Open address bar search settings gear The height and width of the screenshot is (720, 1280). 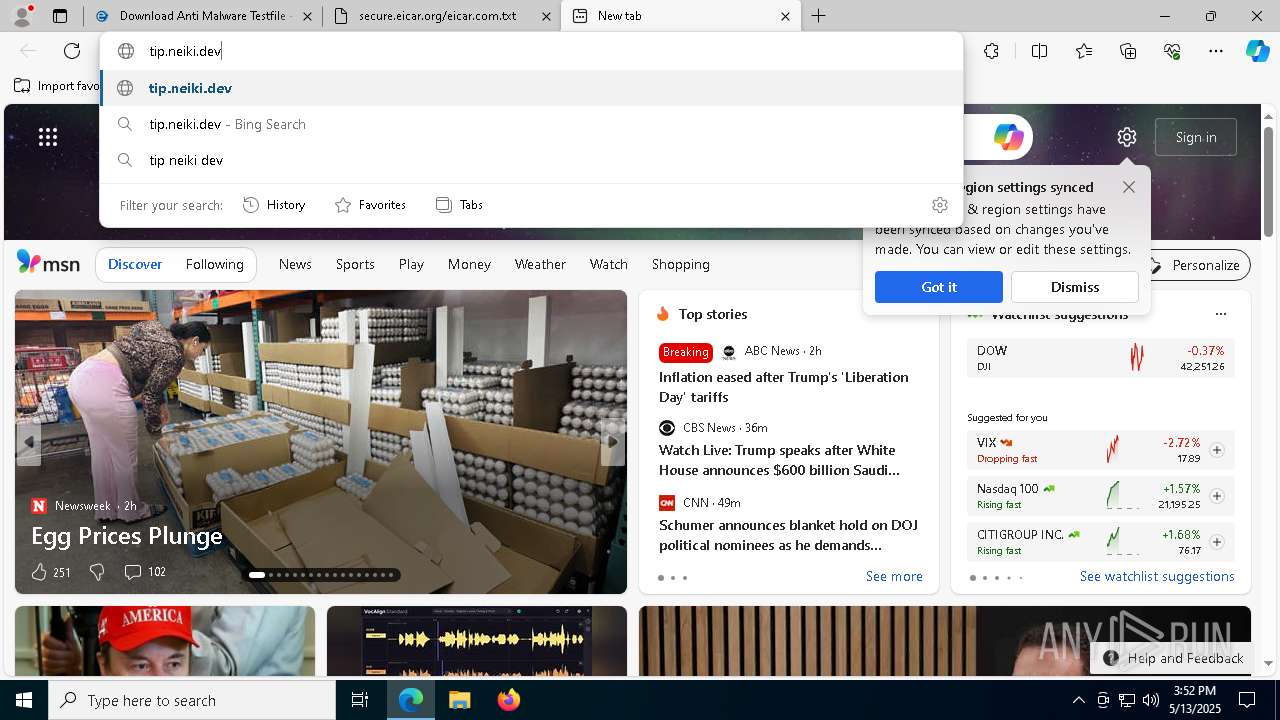[x=940, y=205]
